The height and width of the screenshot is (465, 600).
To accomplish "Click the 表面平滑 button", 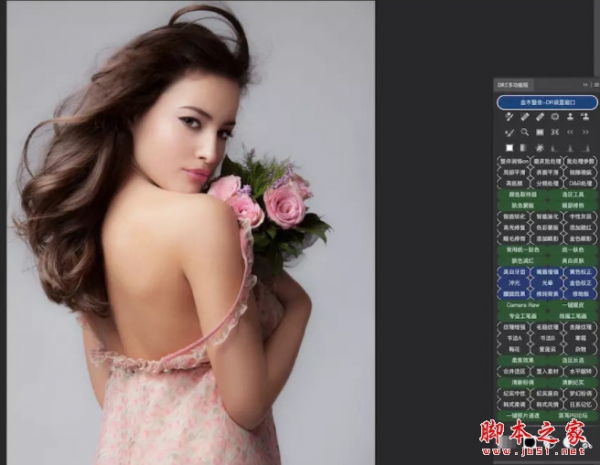I will [x=547, y=173].
